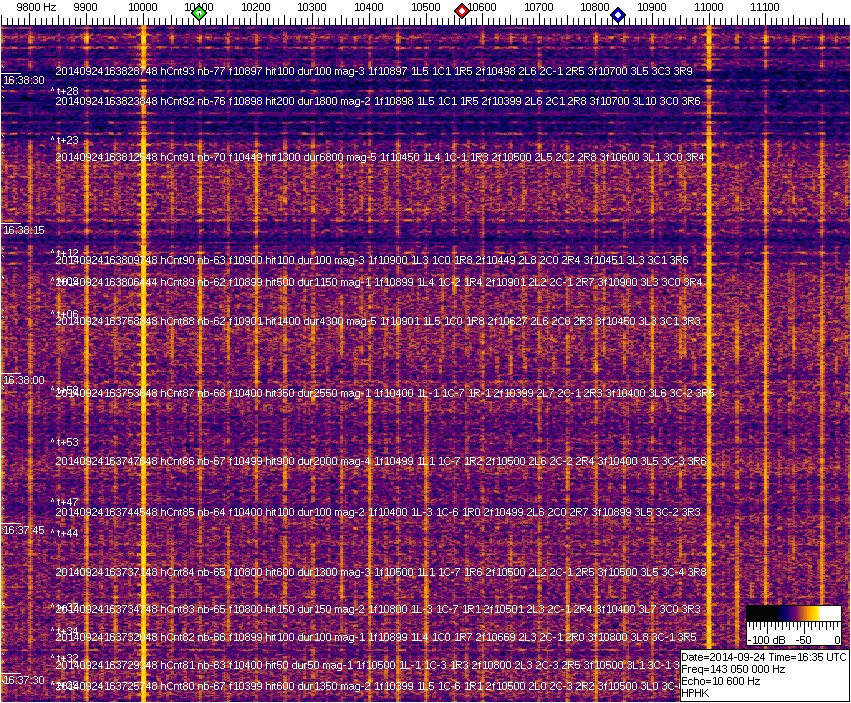851x703 pixels.
Task: Click the red diamond frequency marker
Action: pos(462,11)
